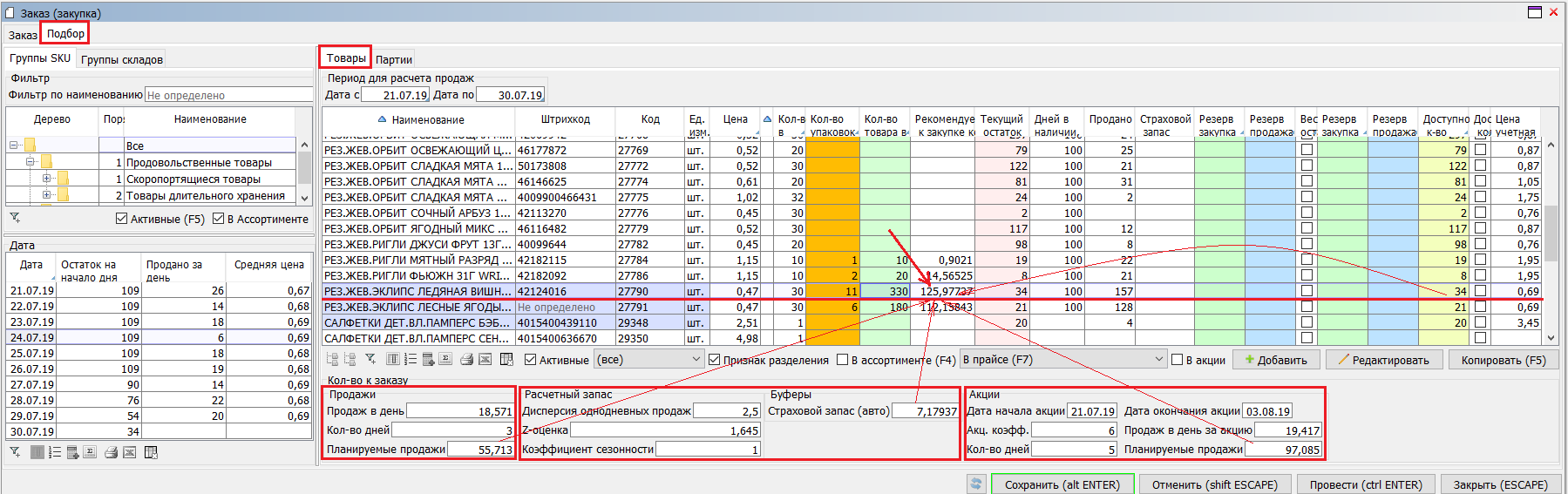
Task: Click the numbered list icon in the goods toolbar
Action: [x=409, y=359]
